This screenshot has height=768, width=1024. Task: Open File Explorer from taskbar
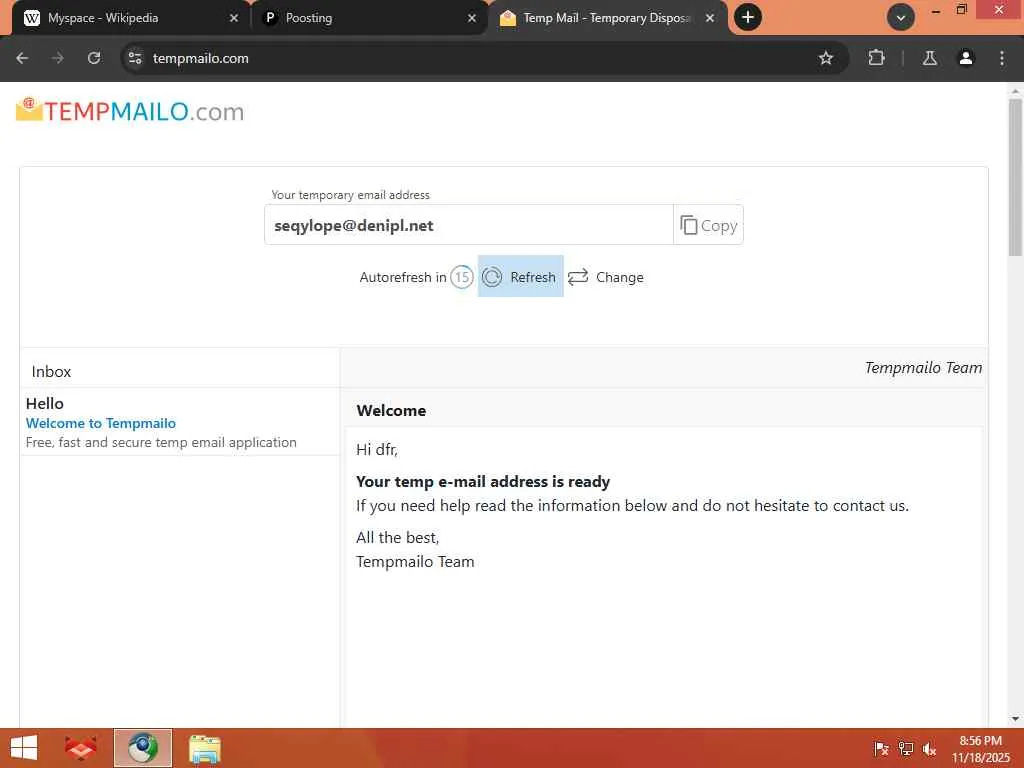(x=205, y=748)
